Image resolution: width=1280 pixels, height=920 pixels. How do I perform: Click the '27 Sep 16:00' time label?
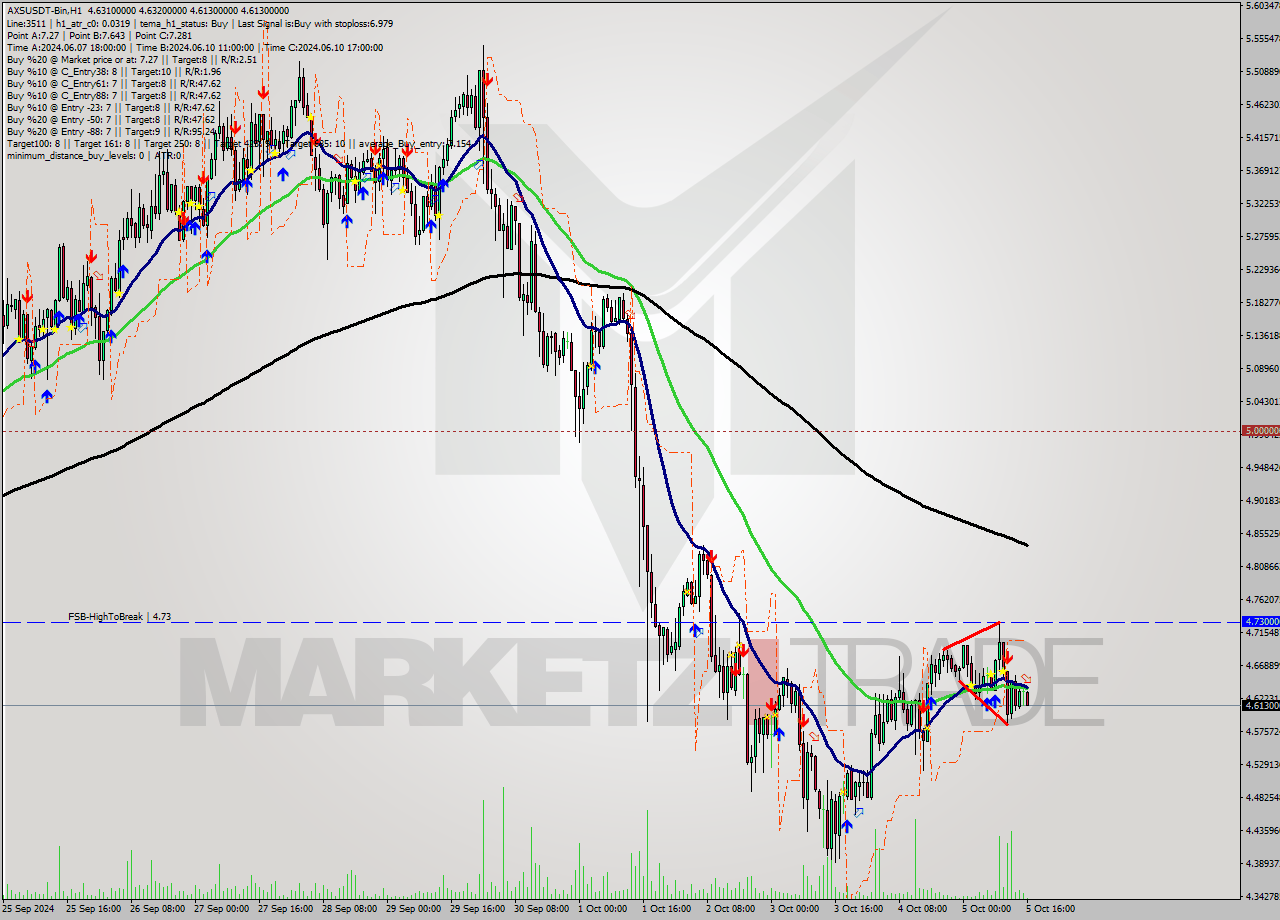tap(286, 909)
